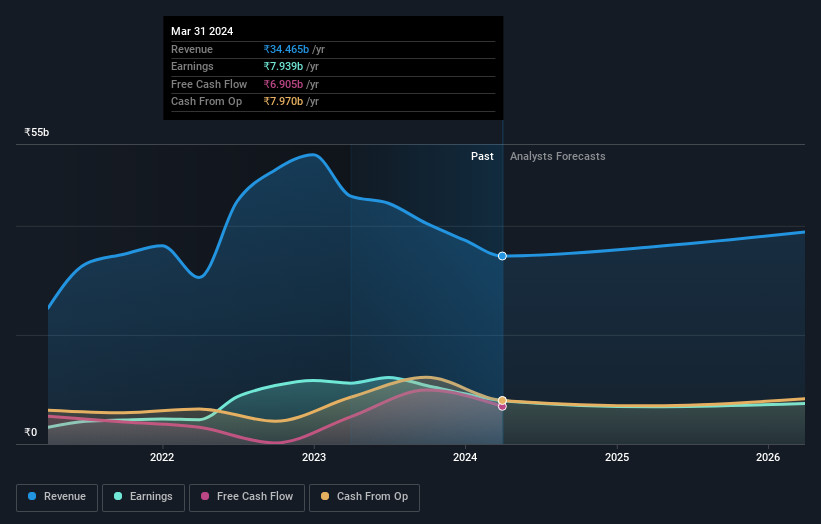The height and width of the screenshot is (524, 821).
Task: Click the 2023 x-axis label
Action: [x=314, y=457]
